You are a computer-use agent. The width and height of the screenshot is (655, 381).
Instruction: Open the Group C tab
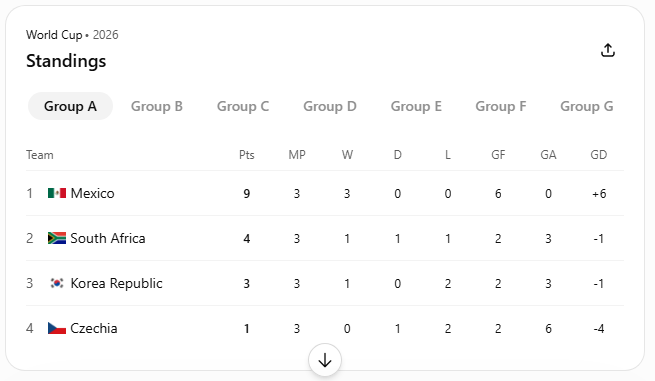click(x=243, y=106)
